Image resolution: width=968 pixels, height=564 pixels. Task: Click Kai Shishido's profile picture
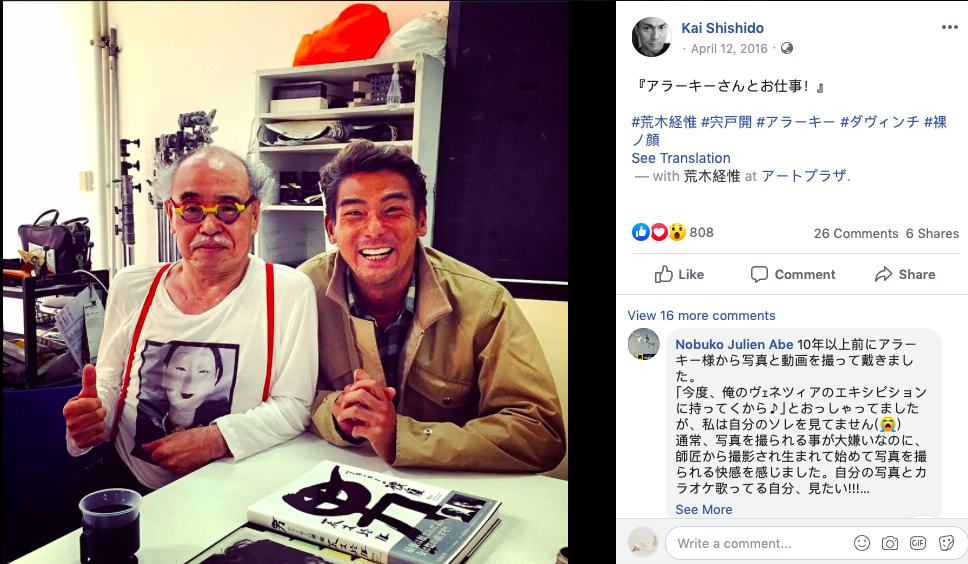pos(651,37)
